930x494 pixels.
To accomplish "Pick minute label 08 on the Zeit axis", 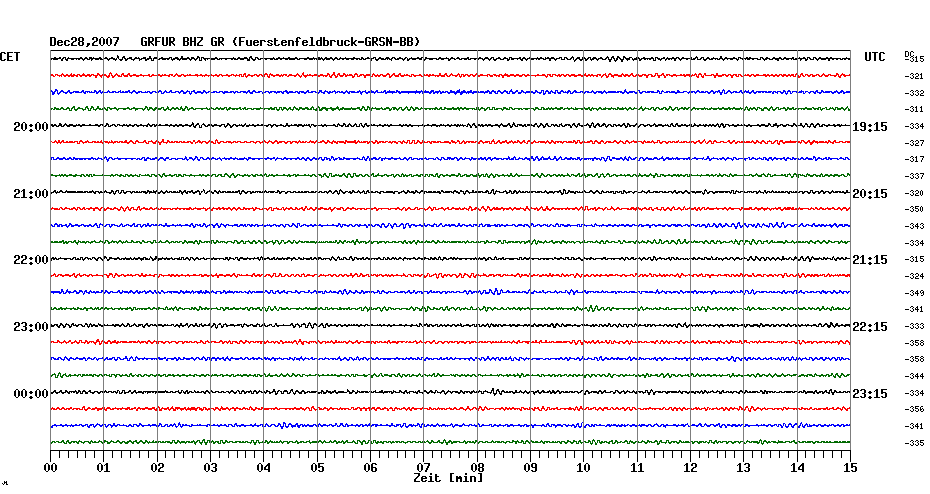I will pos(477,468).
